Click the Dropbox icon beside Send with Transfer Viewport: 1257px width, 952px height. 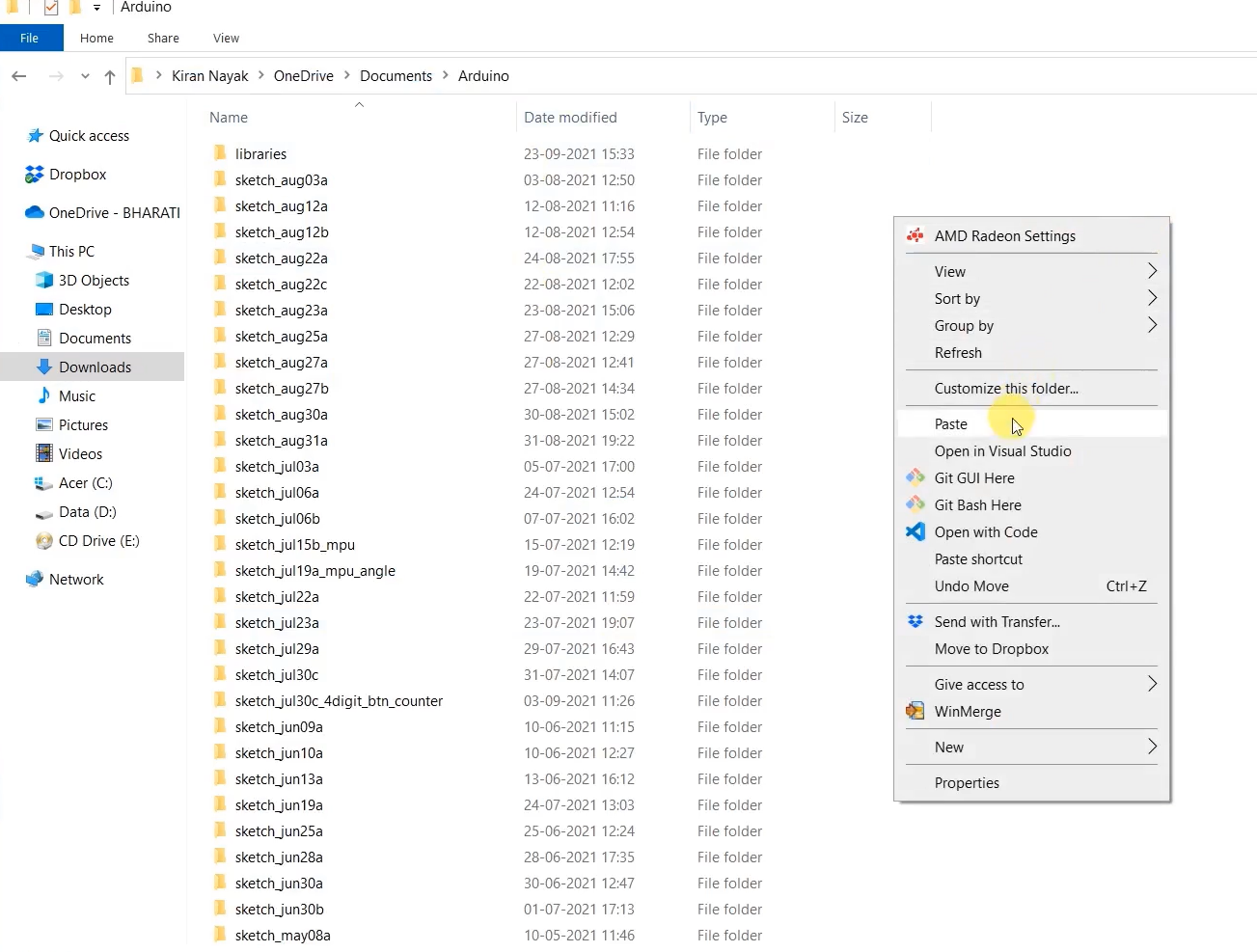click(915, 621)
